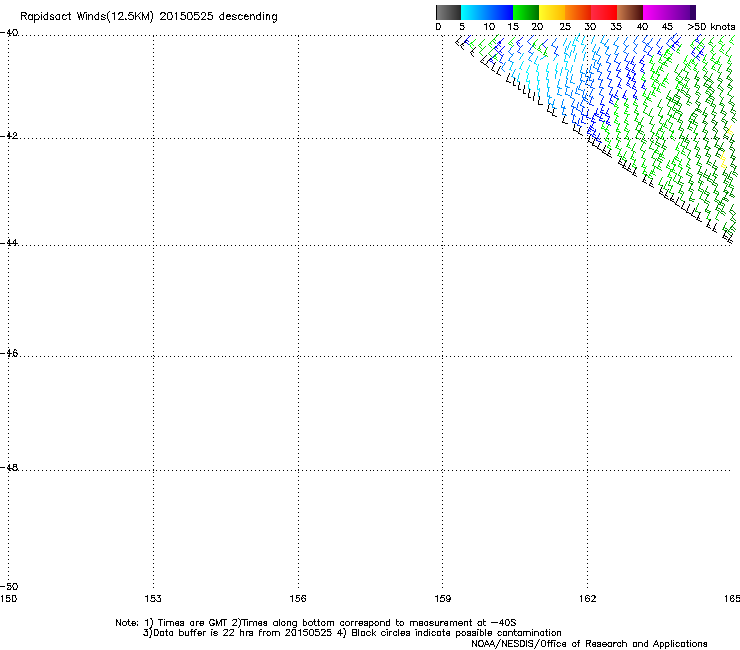
Task: Click the 'Times are GMT' note line
Action: pos(316,623)
